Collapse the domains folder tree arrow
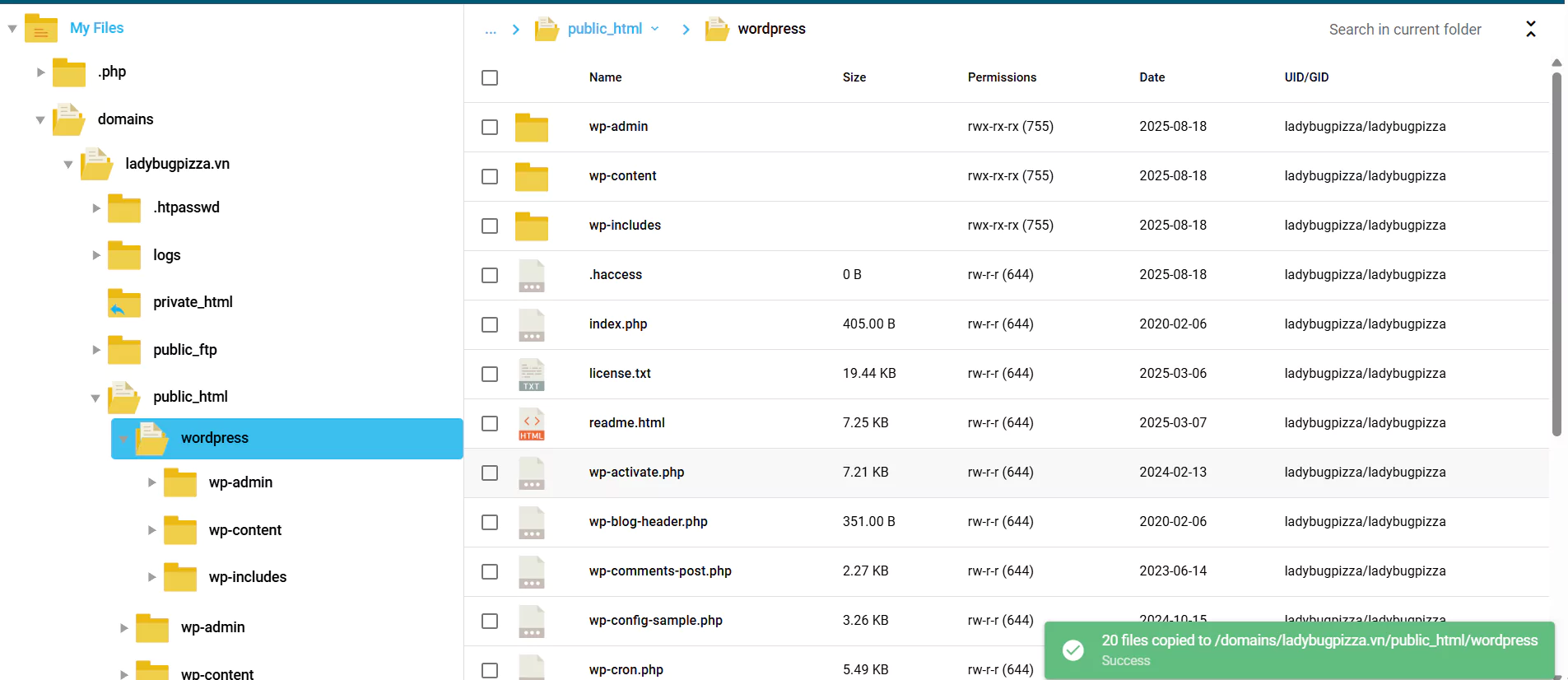 [x=40, y=120]
